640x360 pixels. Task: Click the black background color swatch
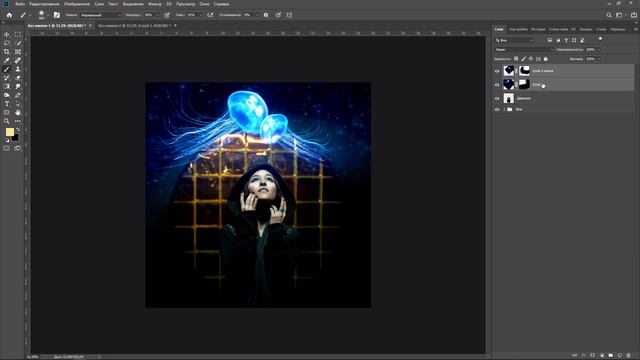point(16,138)
